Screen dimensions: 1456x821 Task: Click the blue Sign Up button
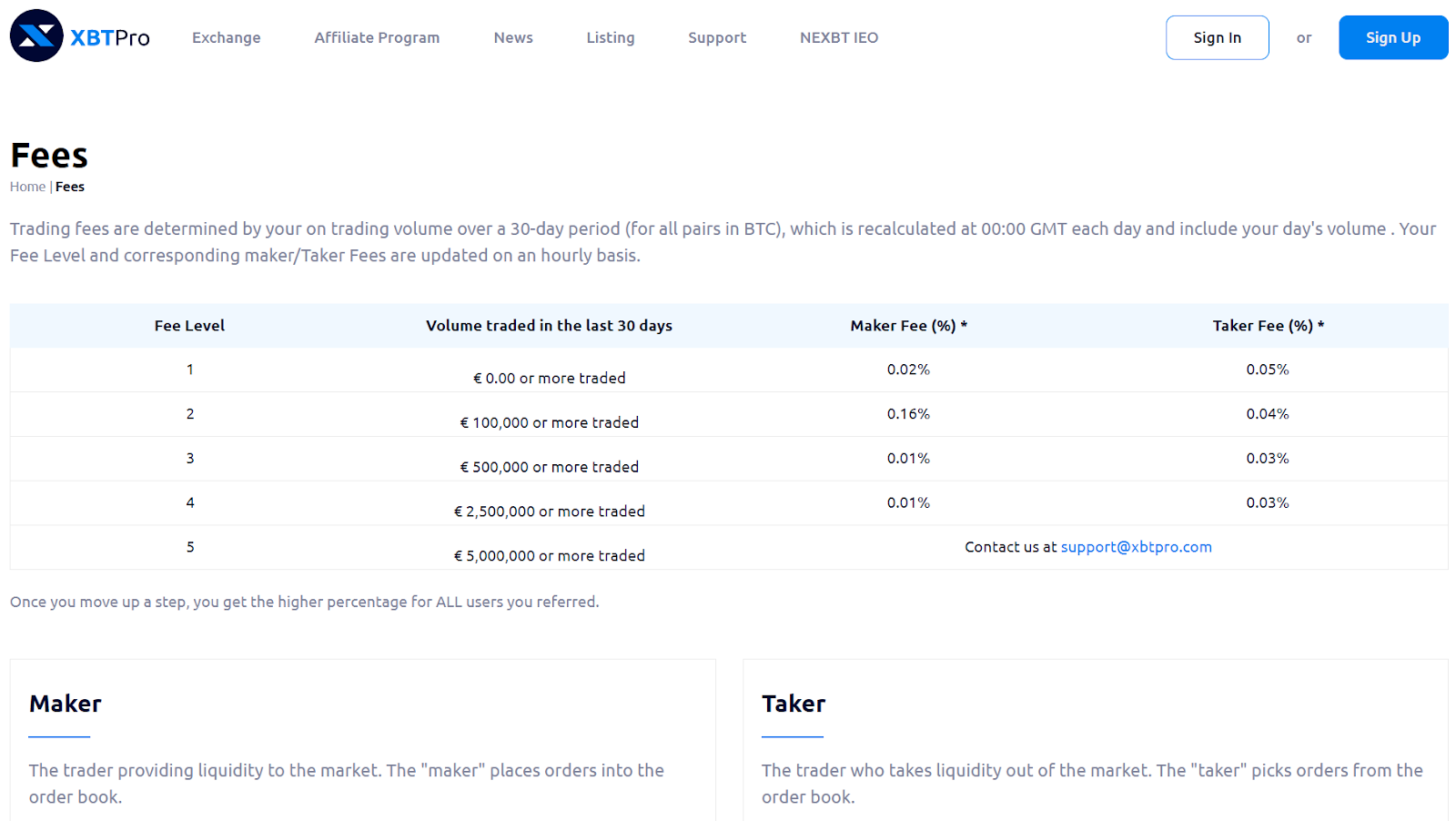tap(1392, 37)
